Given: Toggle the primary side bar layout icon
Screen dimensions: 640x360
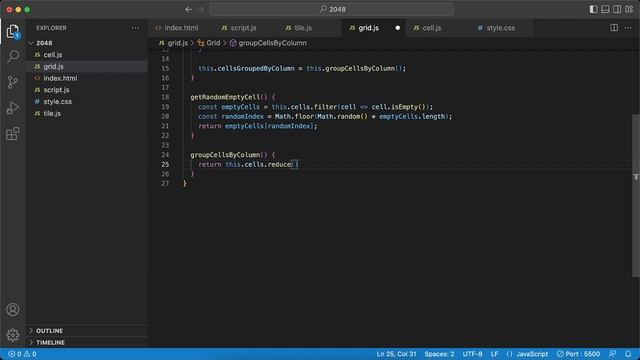Looking at the screenshot, I should coord(593,9).
